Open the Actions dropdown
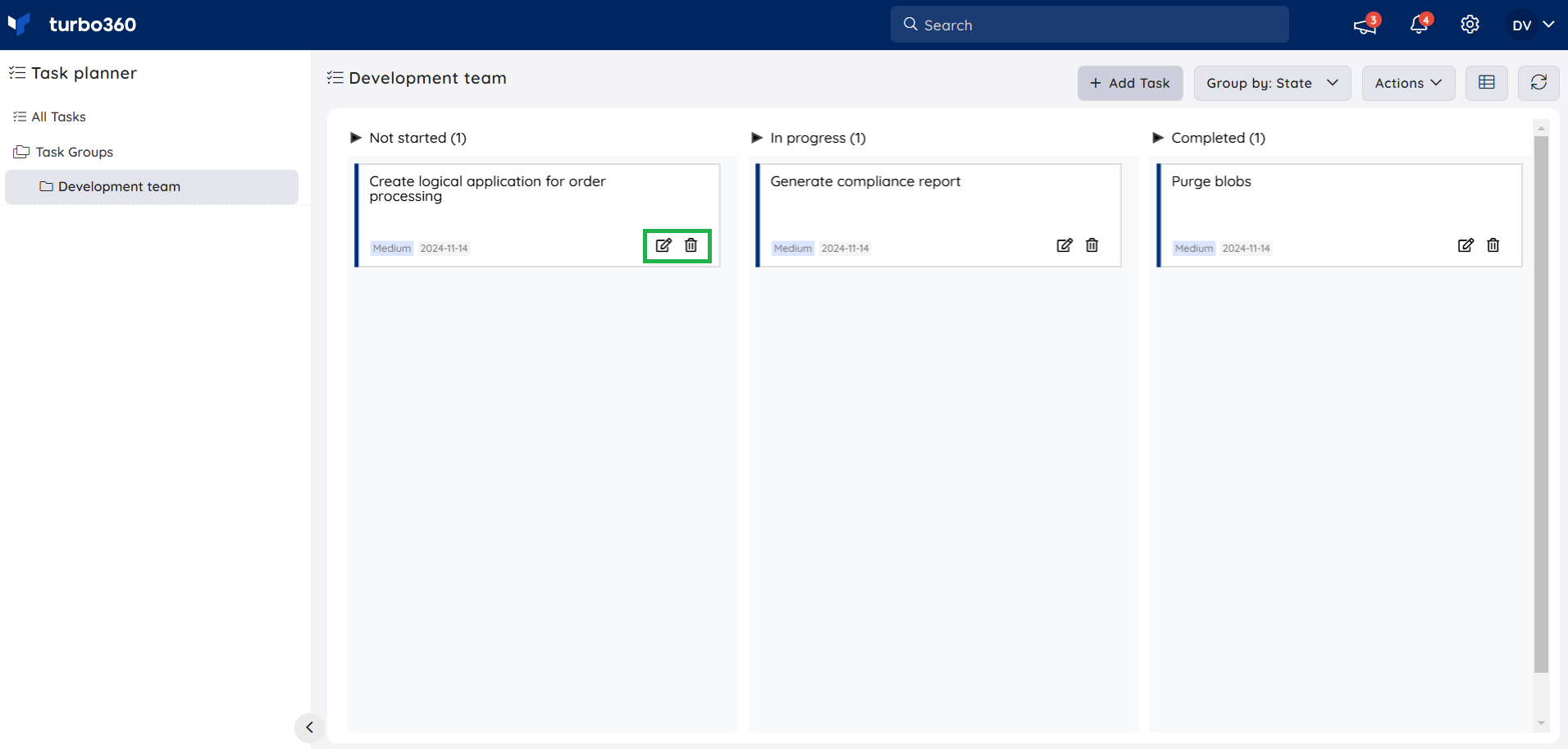The height and width of the screenshot is (749, 1568). click(1408, 83)
